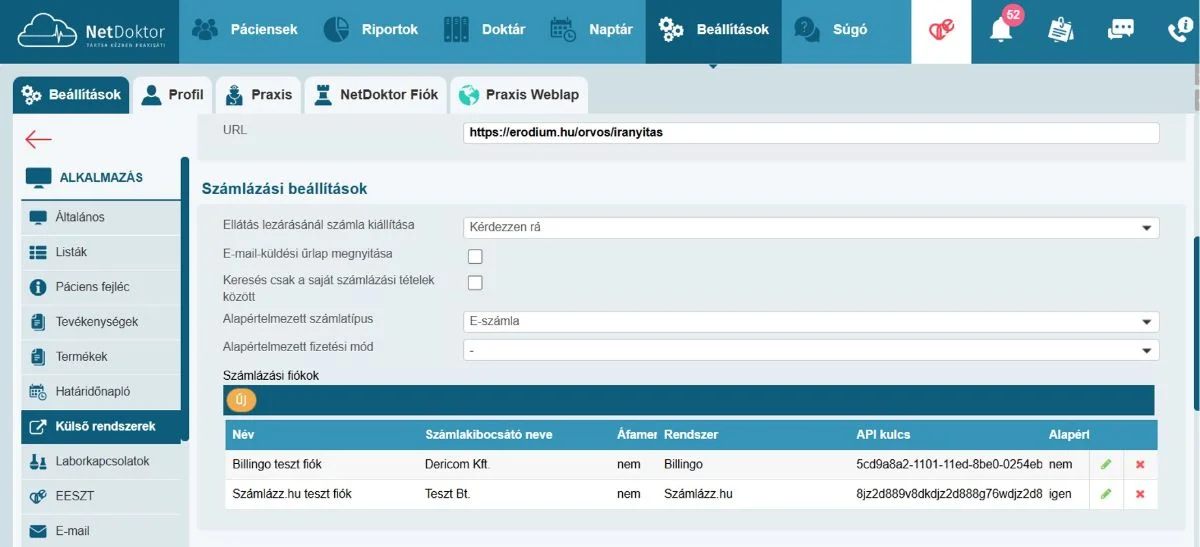
Task: Switch to Profil tab
Action: [172, 95]
